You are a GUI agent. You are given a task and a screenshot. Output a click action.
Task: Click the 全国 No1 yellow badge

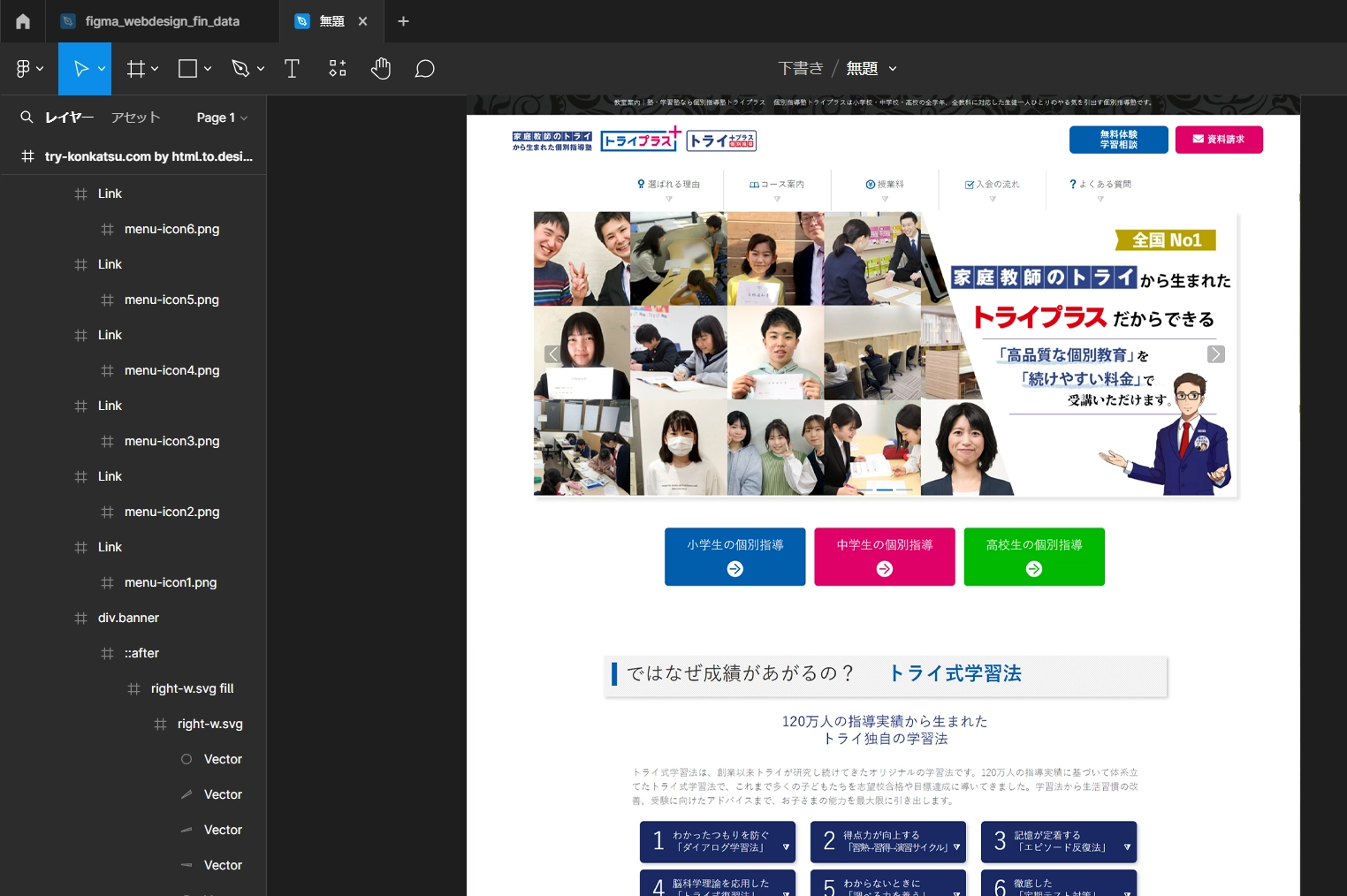point(1166,240)
